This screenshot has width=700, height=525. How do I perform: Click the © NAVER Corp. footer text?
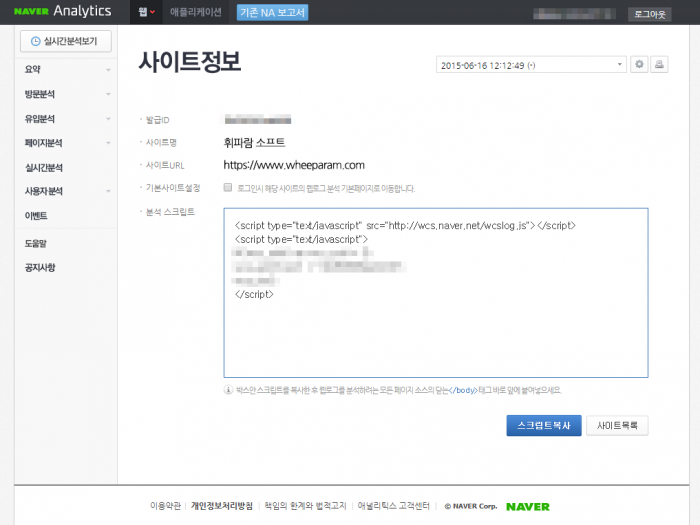(471, 506)
